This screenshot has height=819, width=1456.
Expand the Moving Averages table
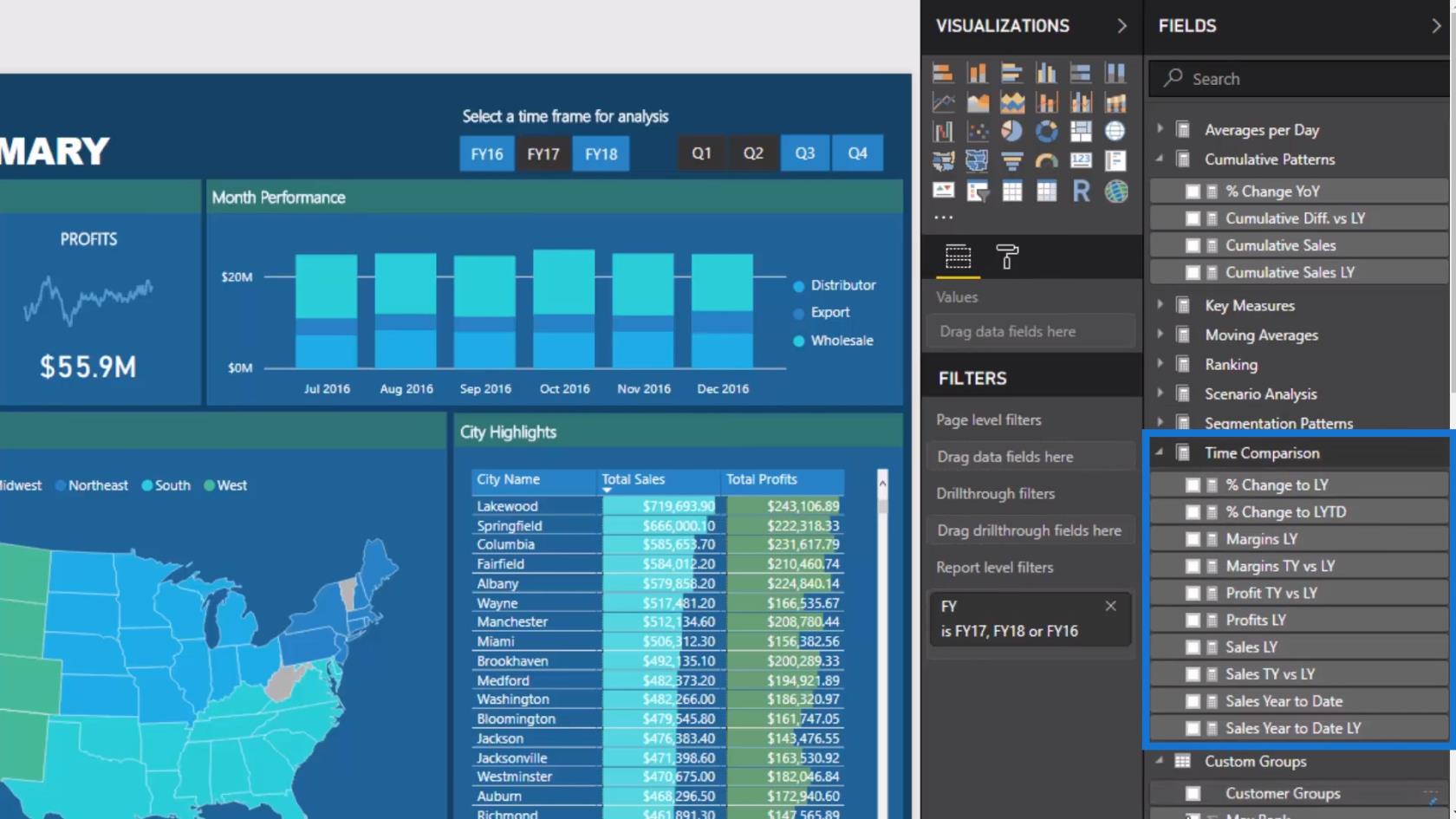click(1160, 335)
